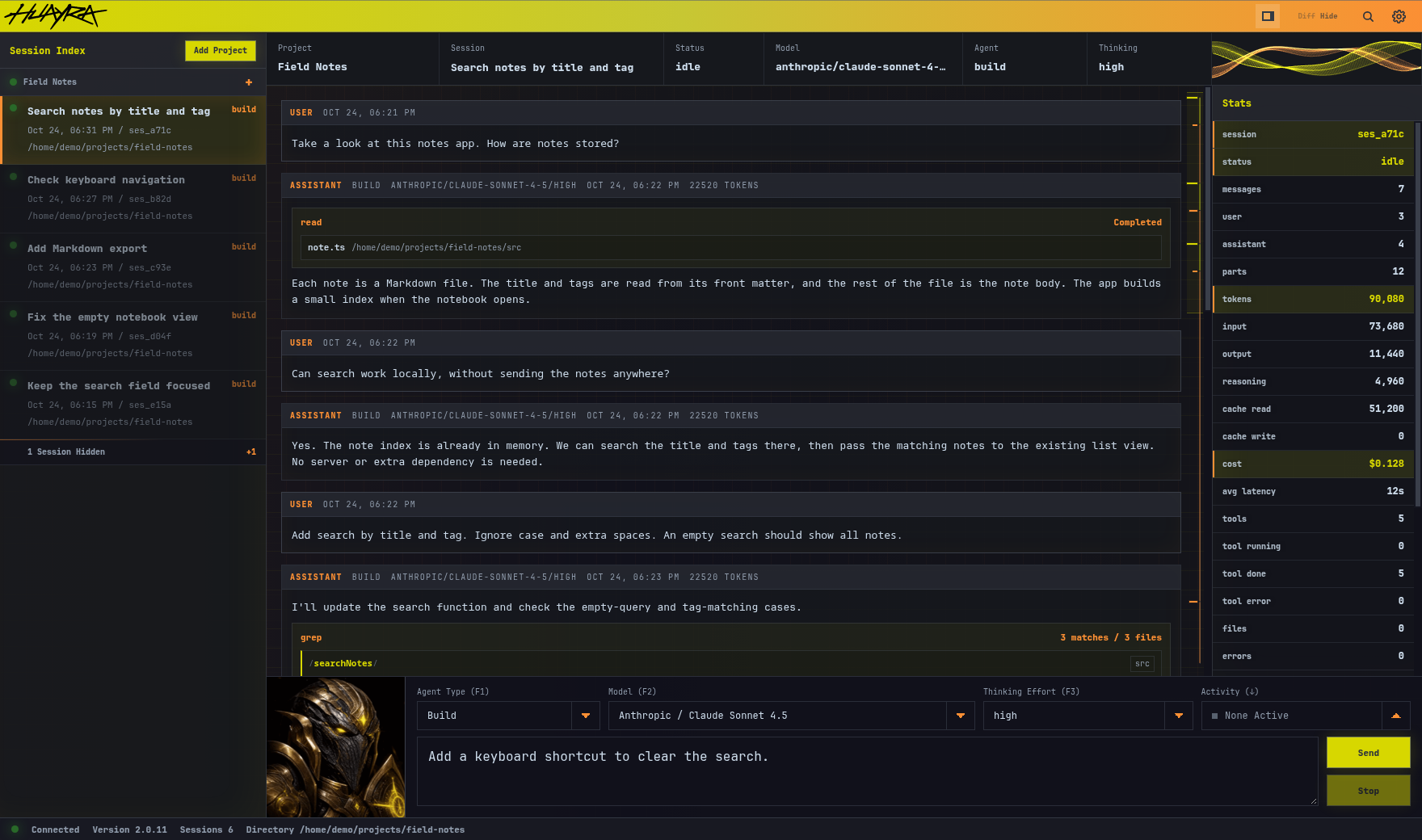Viewport: 1422px width, 840px height.
Task: Open session 'Check keyboard navigation'
Action: 133,198
